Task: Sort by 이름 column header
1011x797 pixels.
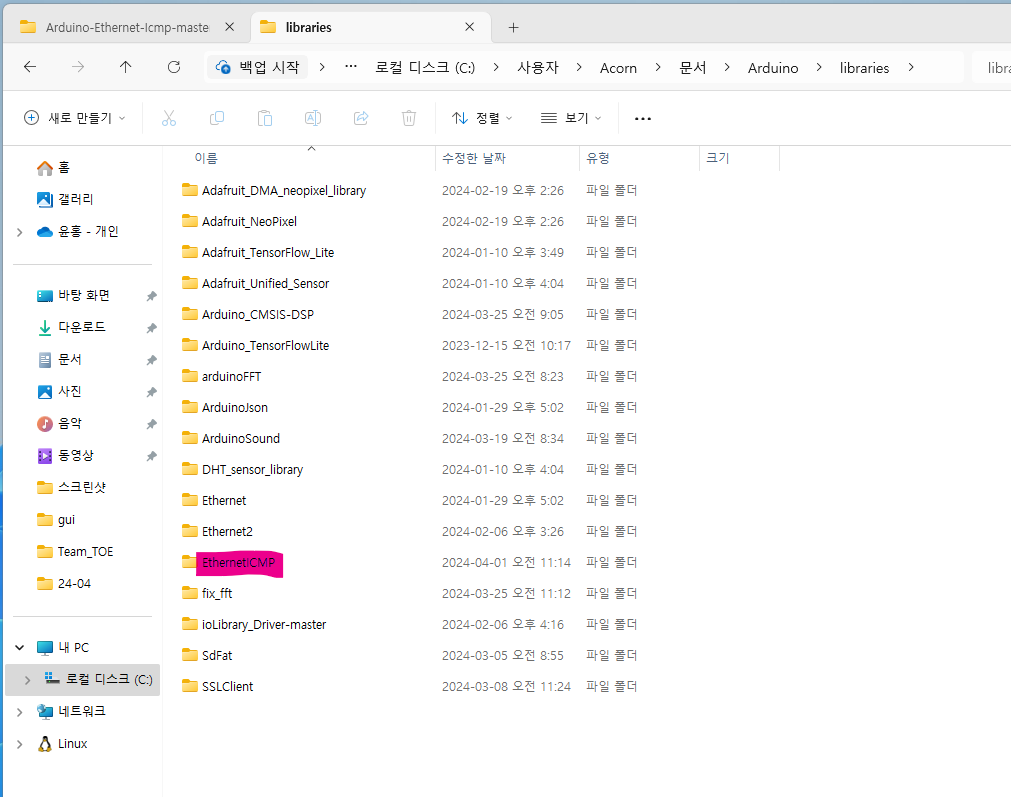Action: coord(206,158)
